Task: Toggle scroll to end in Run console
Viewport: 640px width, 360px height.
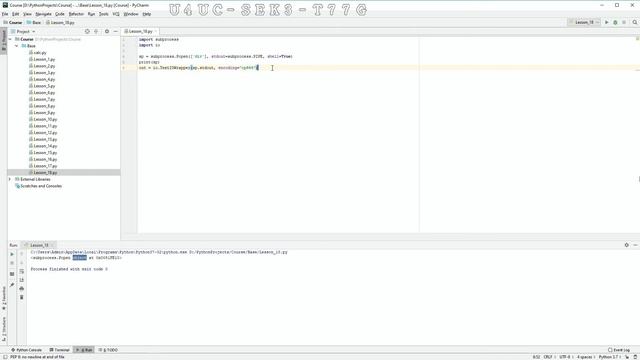Action: click(x=22, y=280)
